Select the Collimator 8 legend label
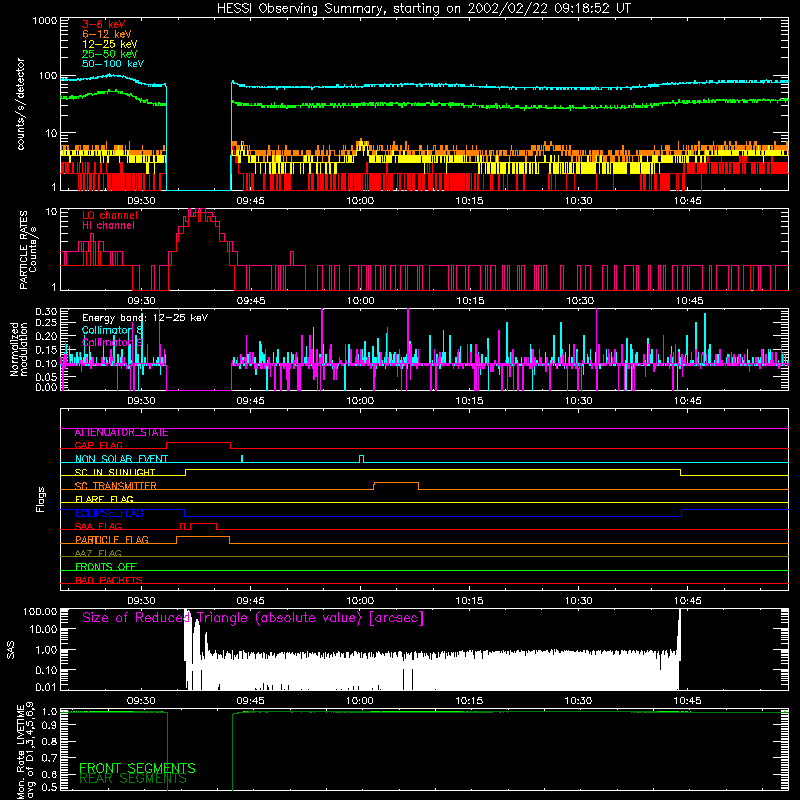 [112, 330]
